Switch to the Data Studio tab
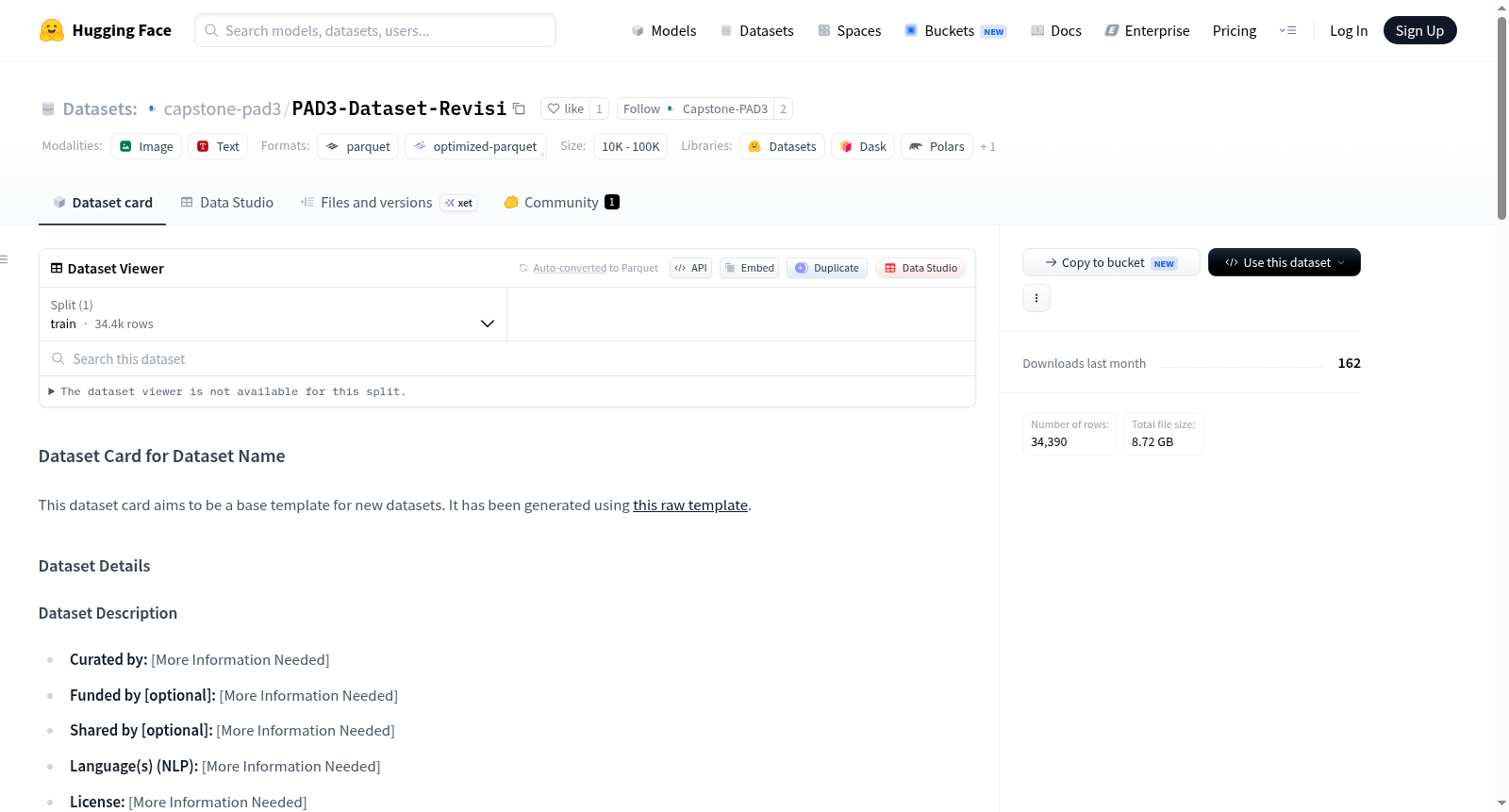1509x812 pixels. [x=227, y=203]
